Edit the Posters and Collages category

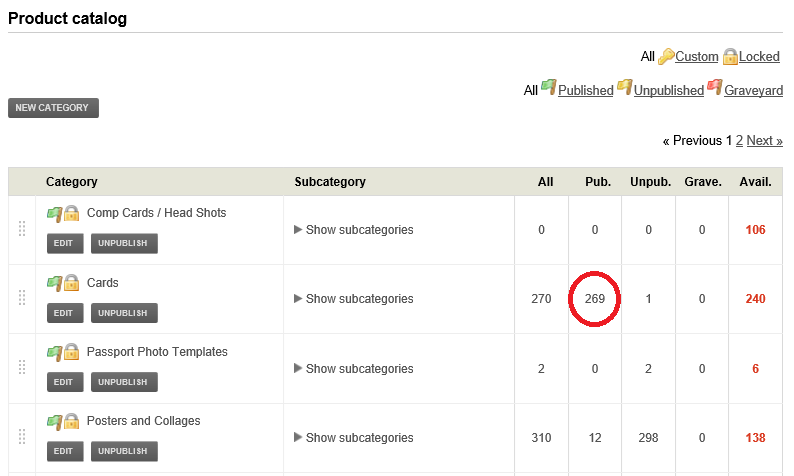(x=65, y=451)
